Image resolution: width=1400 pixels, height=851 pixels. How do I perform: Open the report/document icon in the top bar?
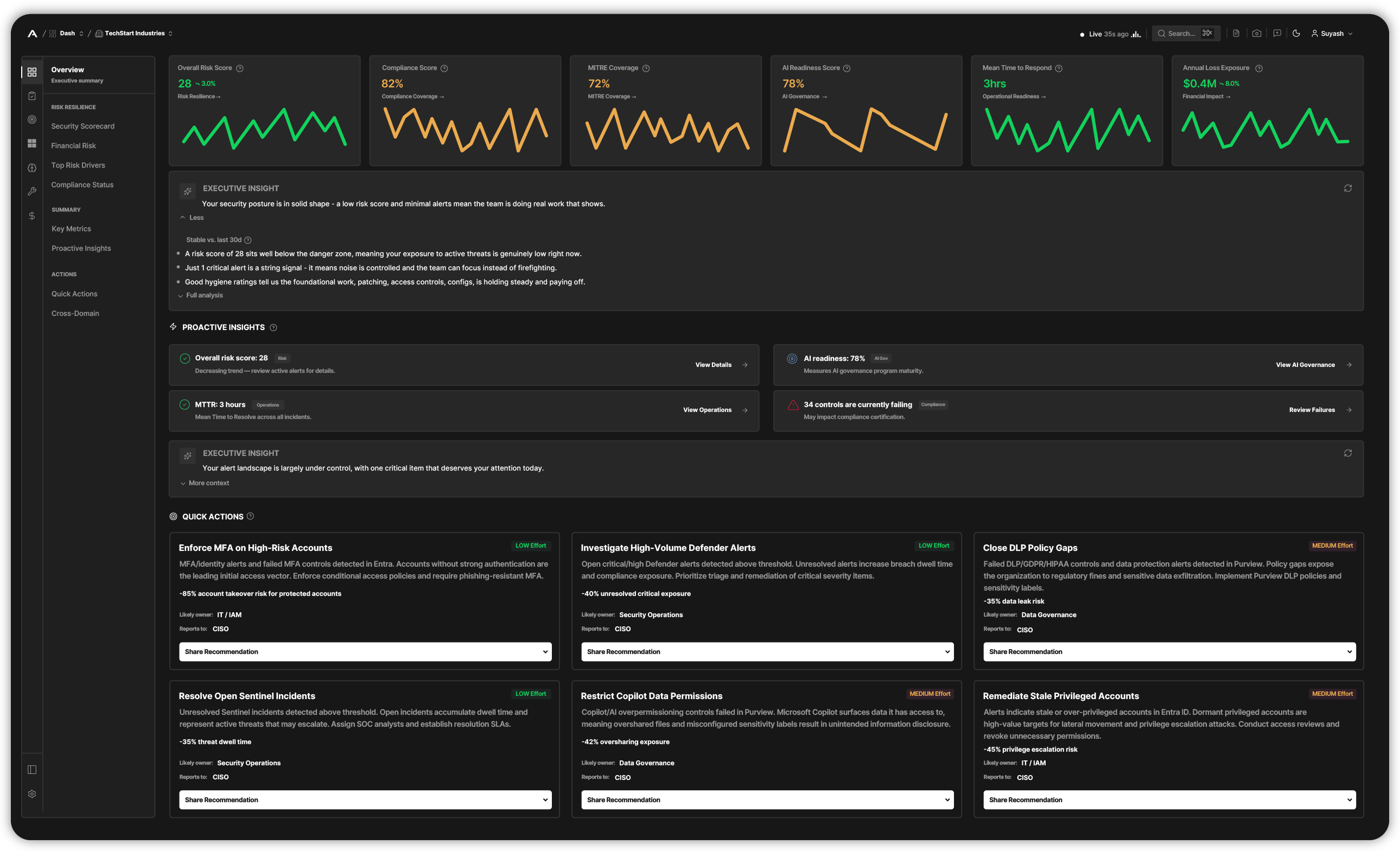1236,33
